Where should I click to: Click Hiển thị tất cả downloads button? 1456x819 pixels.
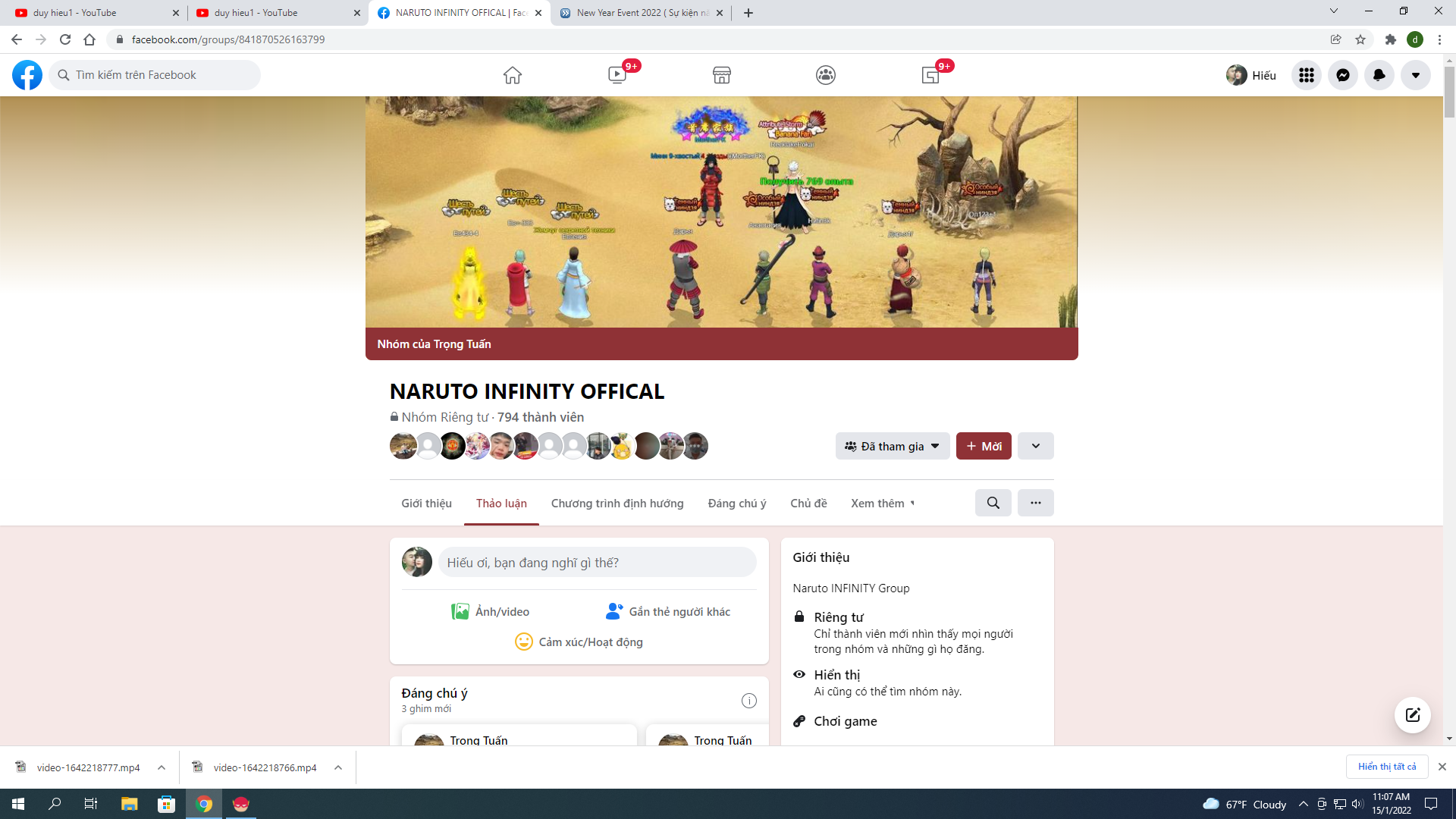1387,767
